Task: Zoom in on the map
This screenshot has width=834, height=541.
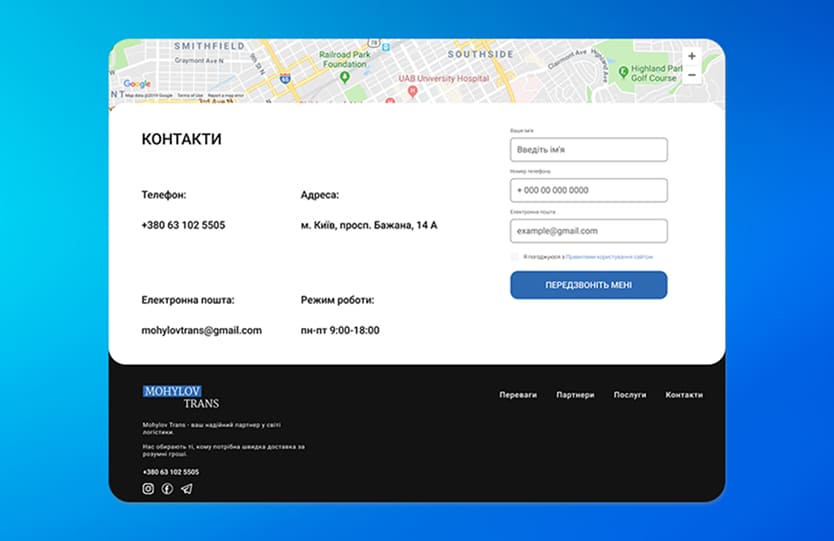Action: (692, 57)
